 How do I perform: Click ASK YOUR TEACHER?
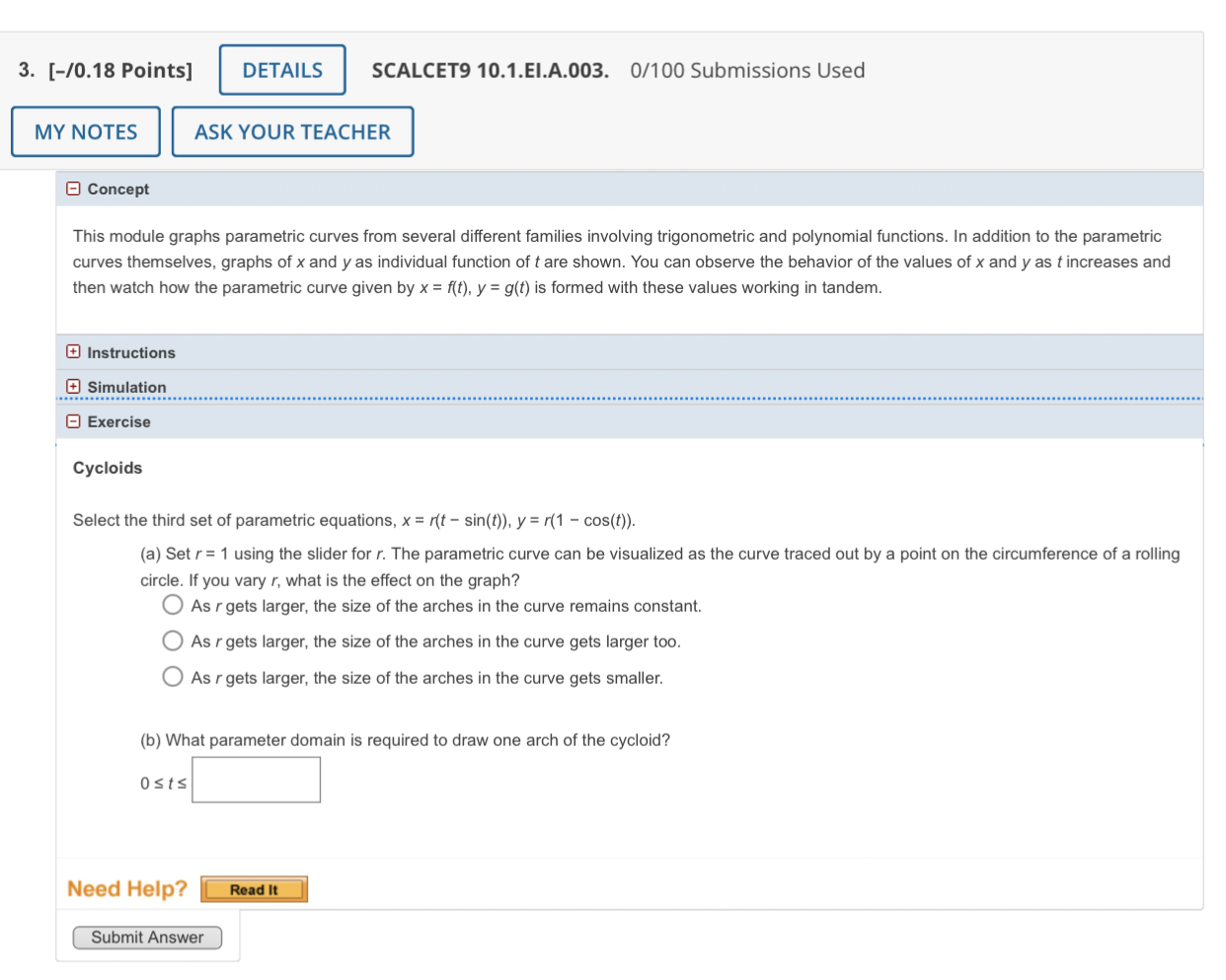pyautogui.click(x=292, y=131)
